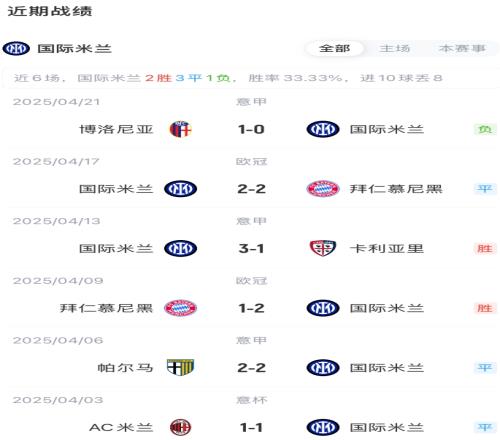
Task: Click the Cagliari team crest
Action: pyautogui.click(x=323, y=249)
